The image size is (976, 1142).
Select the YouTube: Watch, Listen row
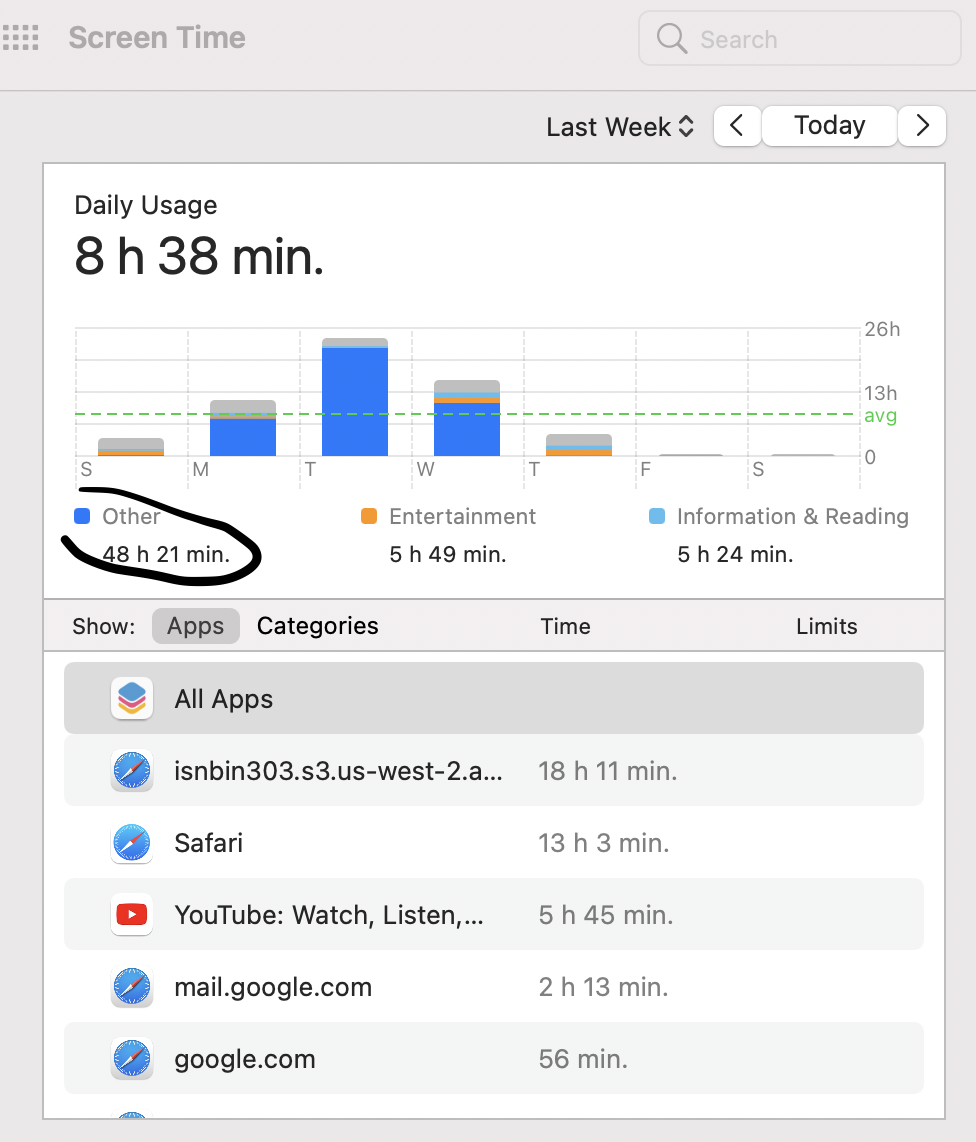tap(494, 914)
